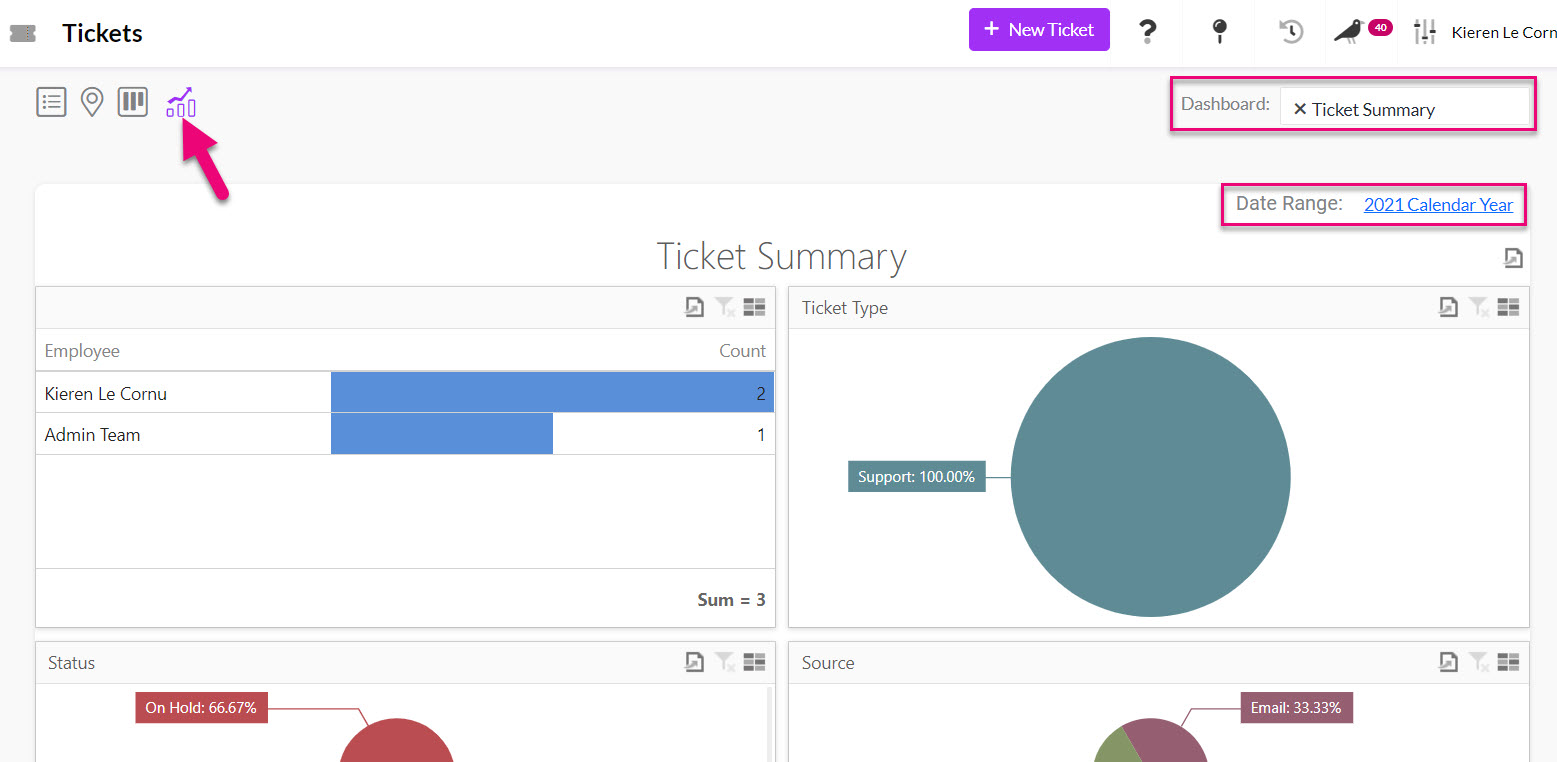The height and width of the screenshot is (762, 1557).
Task: Click the Email: 33.33% label
Action: pyautogui.click(x=1297, y=708)
